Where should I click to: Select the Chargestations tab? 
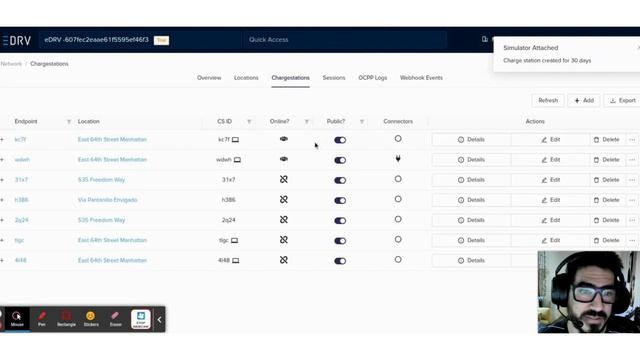[291, 78]
